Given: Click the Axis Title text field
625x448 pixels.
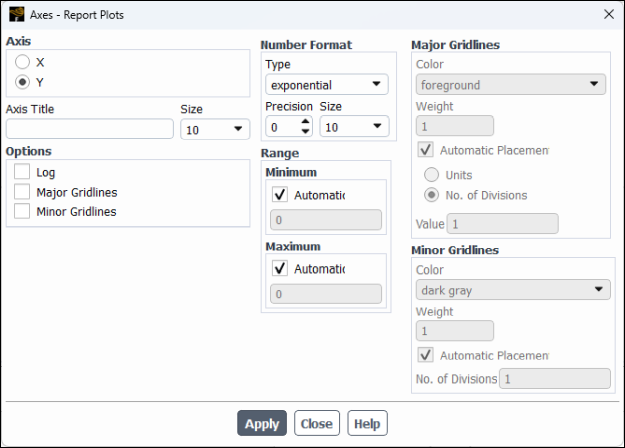Looking at the screenshot, I should click(x=90, y=129).
